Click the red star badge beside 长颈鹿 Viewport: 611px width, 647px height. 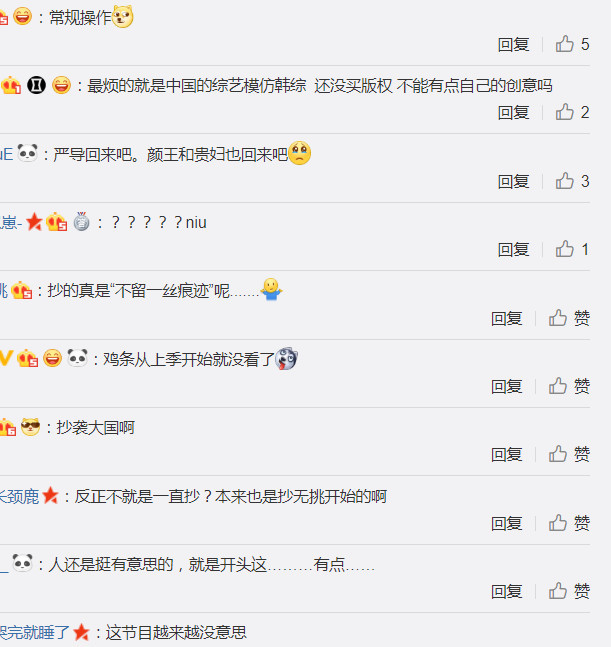[x=50, y=495]
